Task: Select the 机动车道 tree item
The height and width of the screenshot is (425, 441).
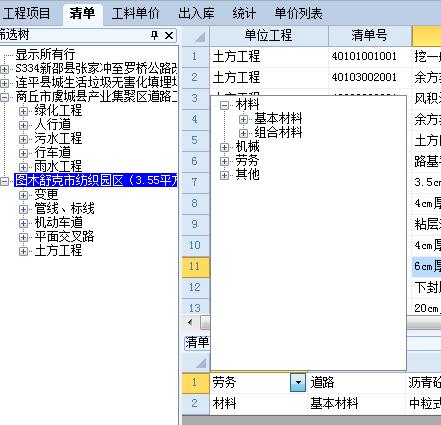Action: pyautogui.click(x=58, y=222)
